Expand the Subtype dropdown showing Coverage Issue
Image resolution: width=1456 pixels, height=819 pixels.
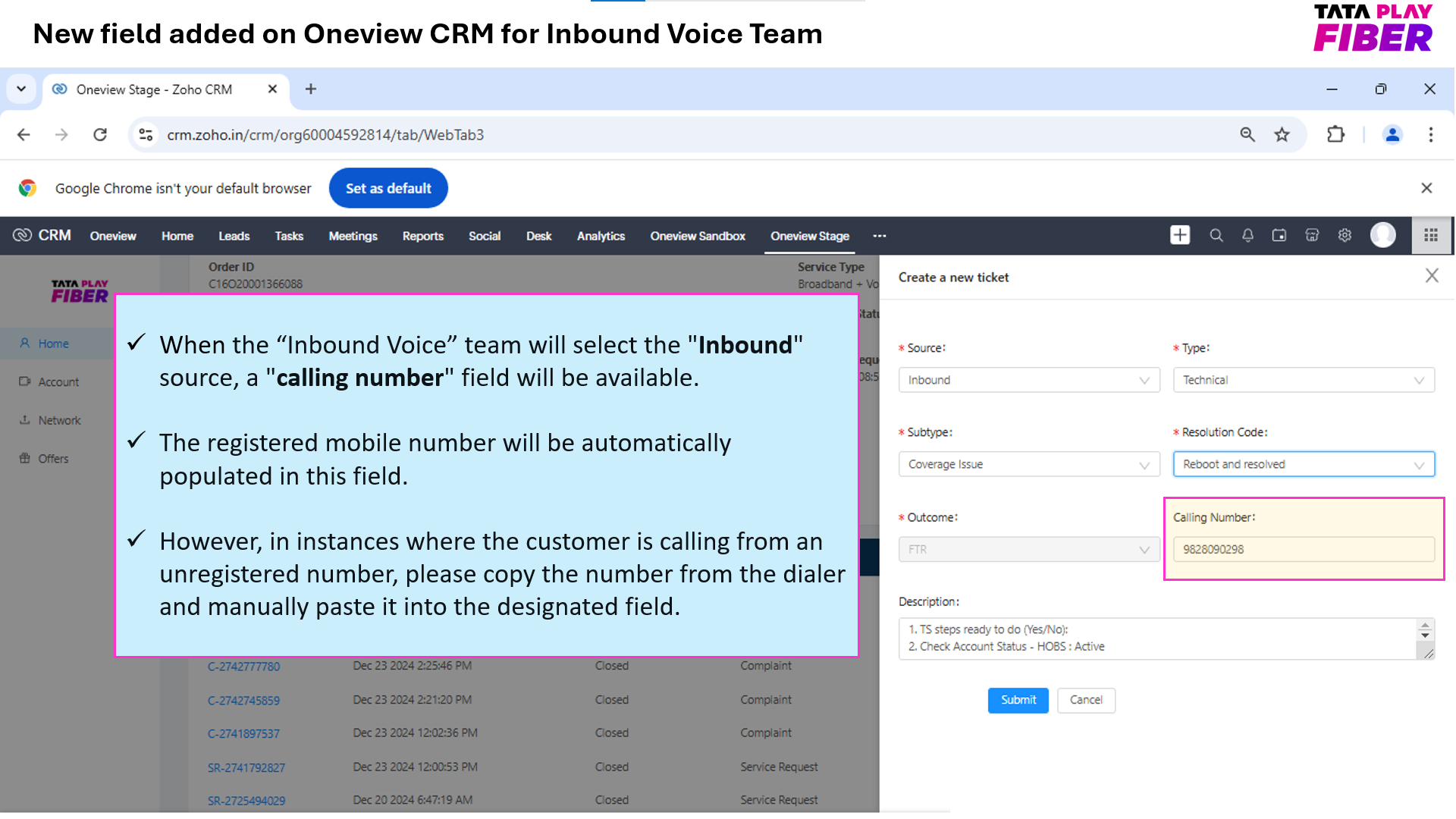coord(1029,464)
